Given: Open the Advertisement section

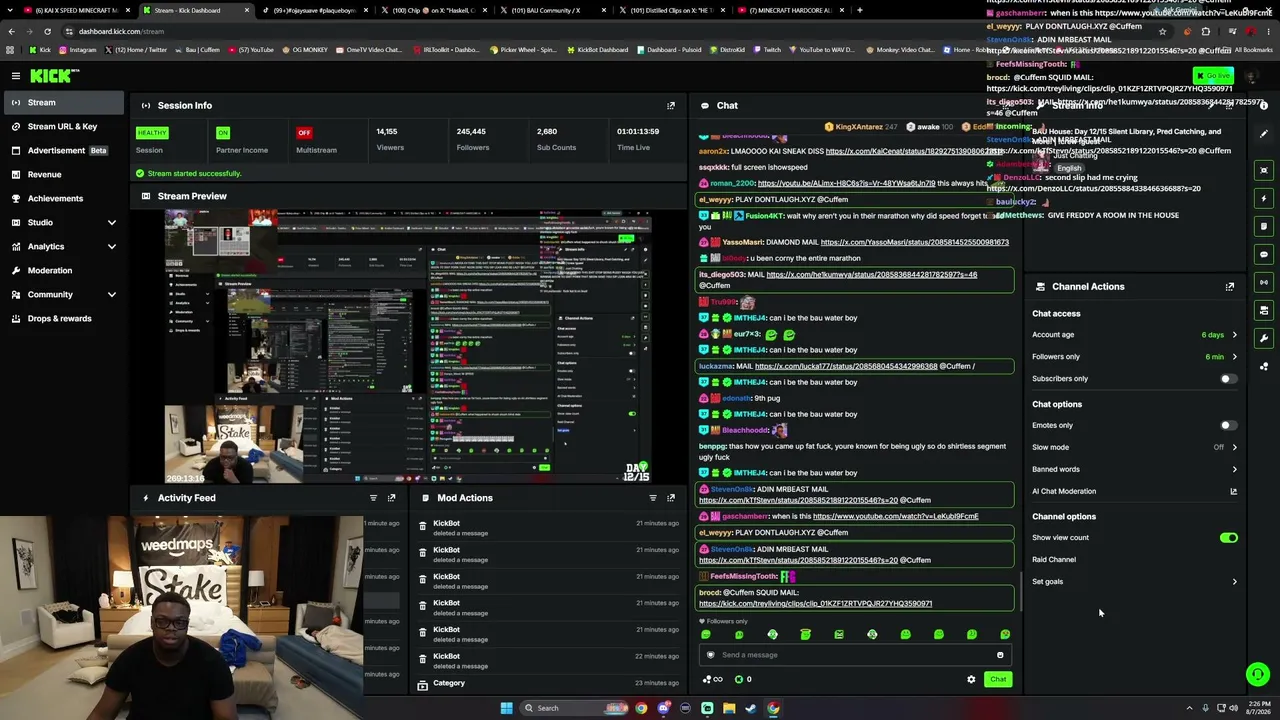Looking at the screenshot, I should coord(62,150).
